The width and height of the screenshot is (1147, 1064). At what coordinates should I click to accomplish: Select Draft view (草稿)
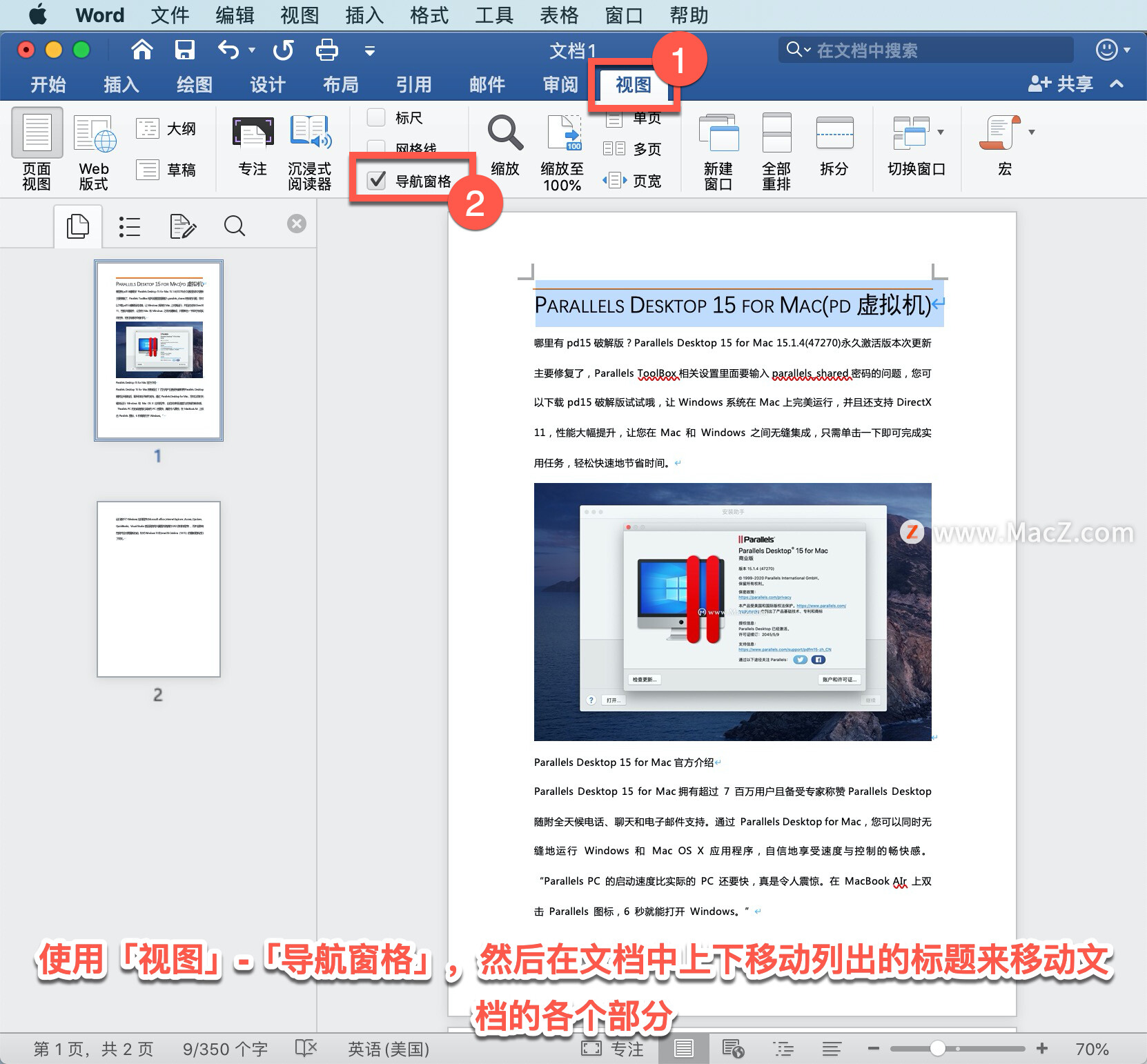click(166, 170)
